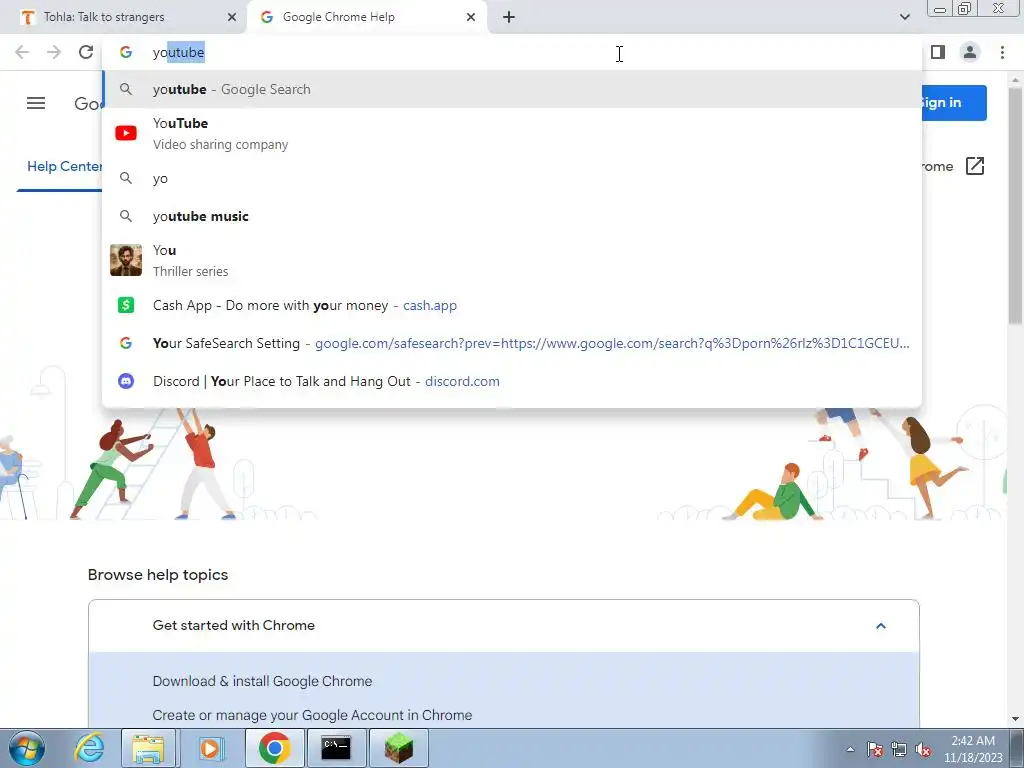1024x768 pixels.
Task: Open Discord discord.com suggestion
Action: 512,381
